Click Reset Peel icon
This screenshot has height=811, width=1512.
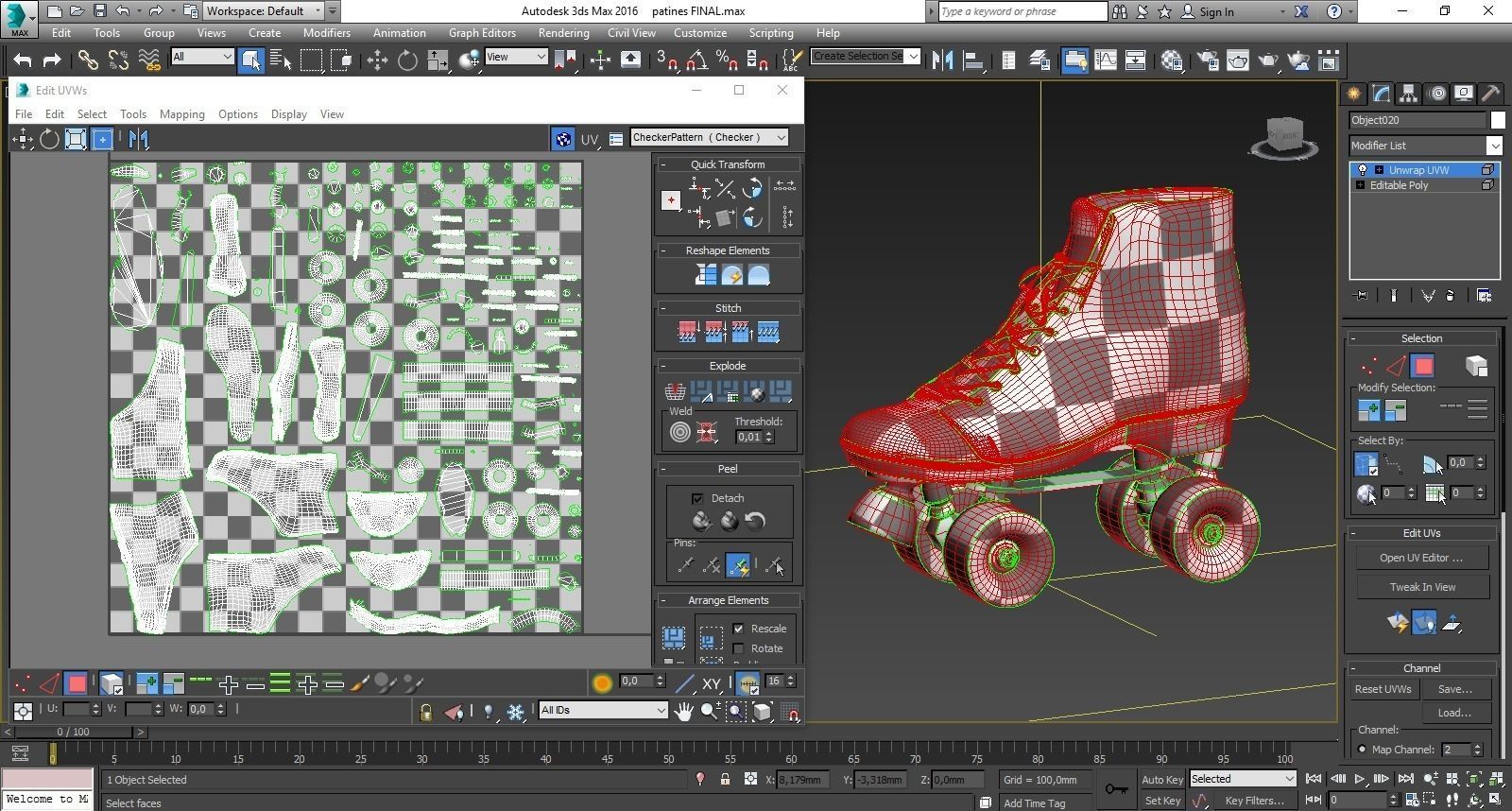[x=754, y=521]
